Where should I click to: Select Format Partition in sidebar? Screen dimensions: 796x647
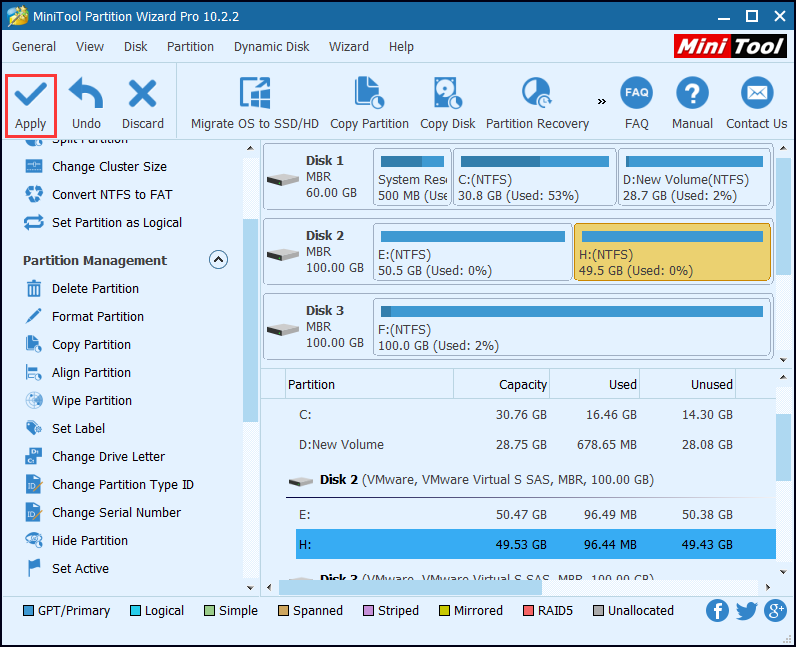pyautogui.click(x=84, y=316)
